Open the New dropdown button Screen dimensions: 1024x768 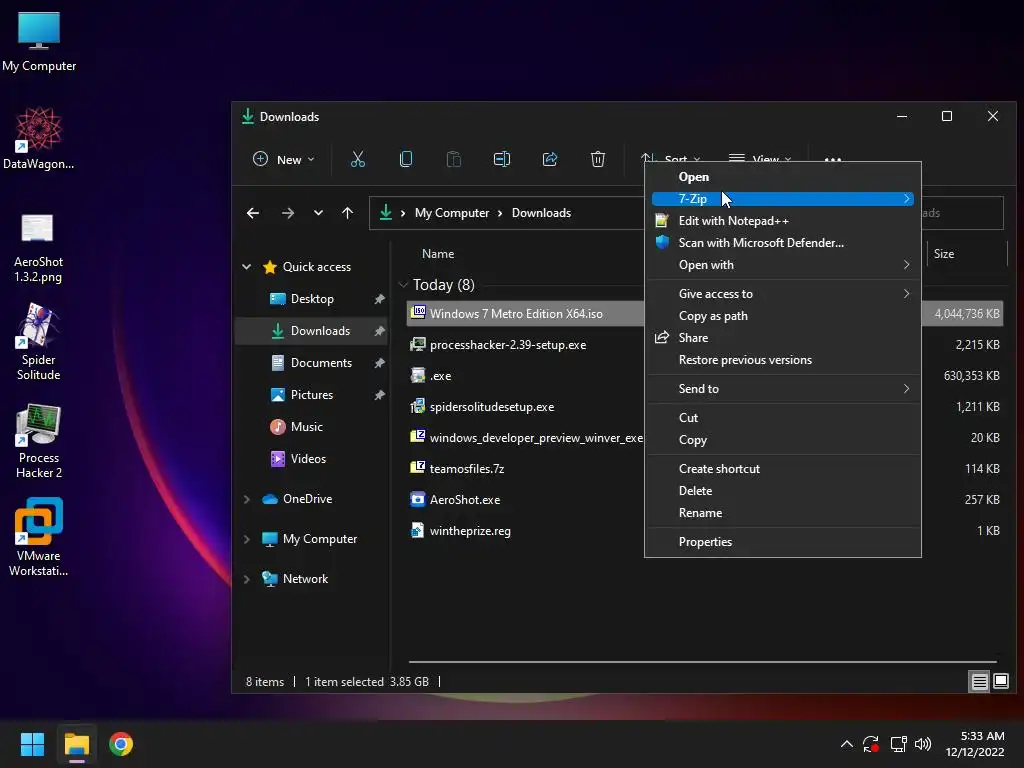pos(283,159)
